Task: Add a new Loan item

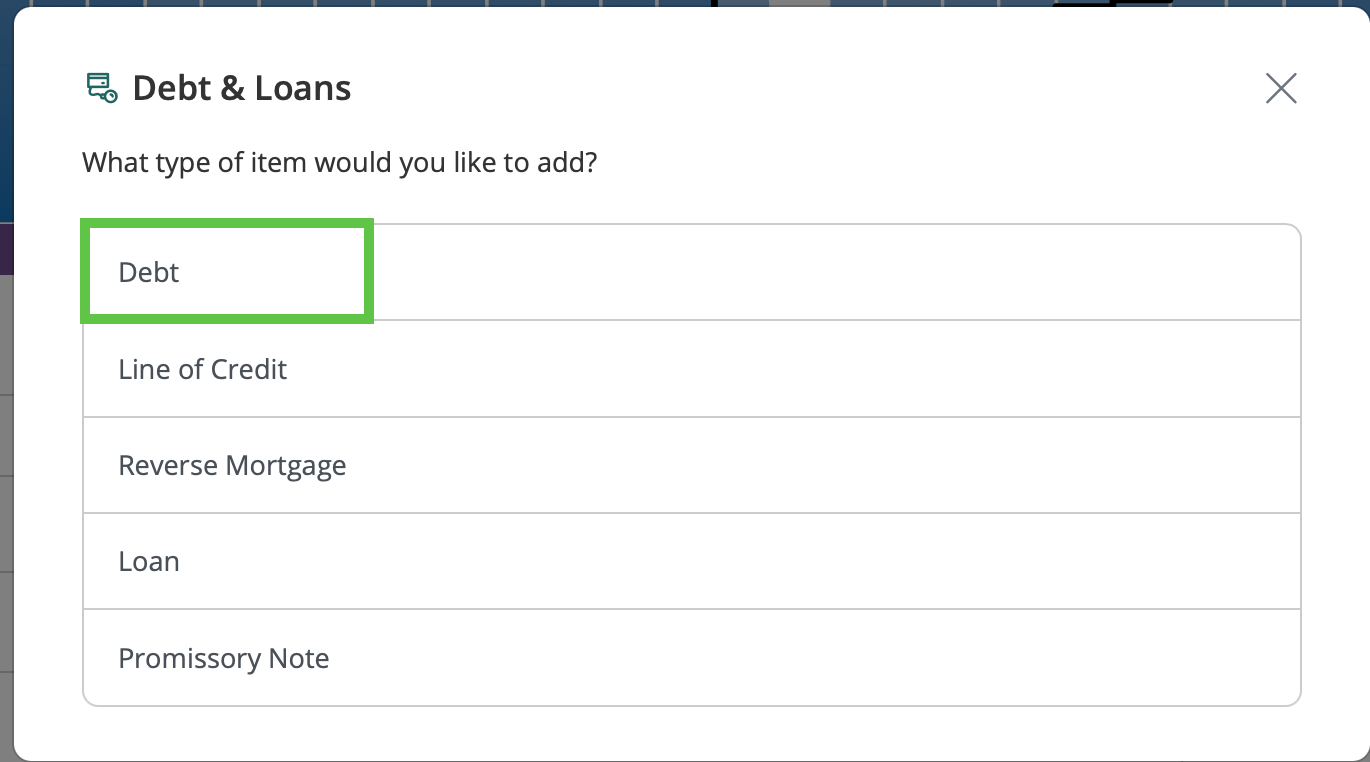Action: click(692, 561)
